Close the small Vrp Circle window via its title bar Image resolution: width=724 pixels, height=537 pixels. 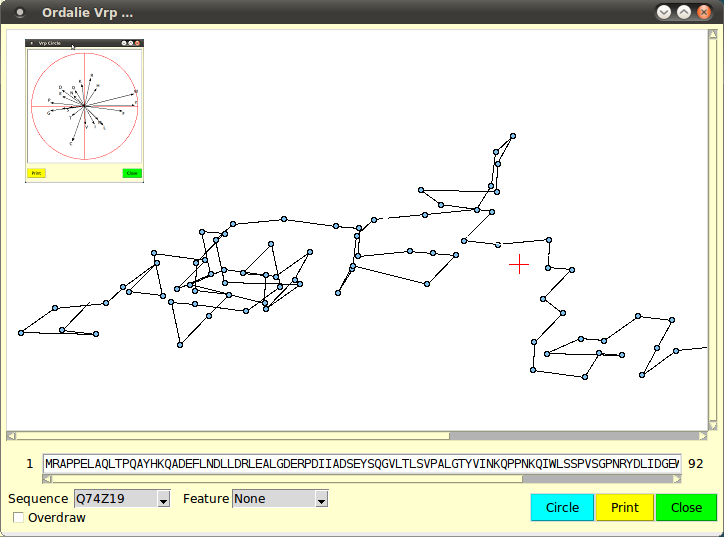click(138, 43)
